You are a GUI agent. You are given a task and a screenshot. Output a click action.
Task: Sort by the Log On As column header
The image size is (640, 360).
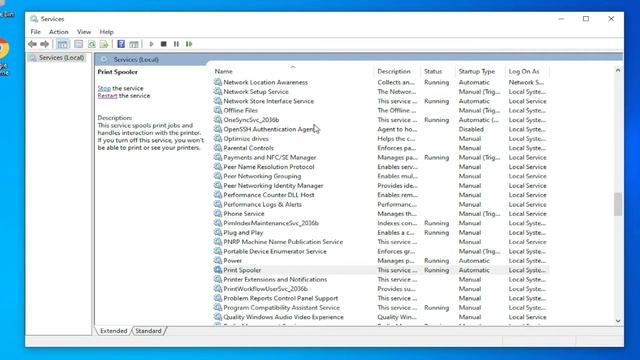[527, 71]
